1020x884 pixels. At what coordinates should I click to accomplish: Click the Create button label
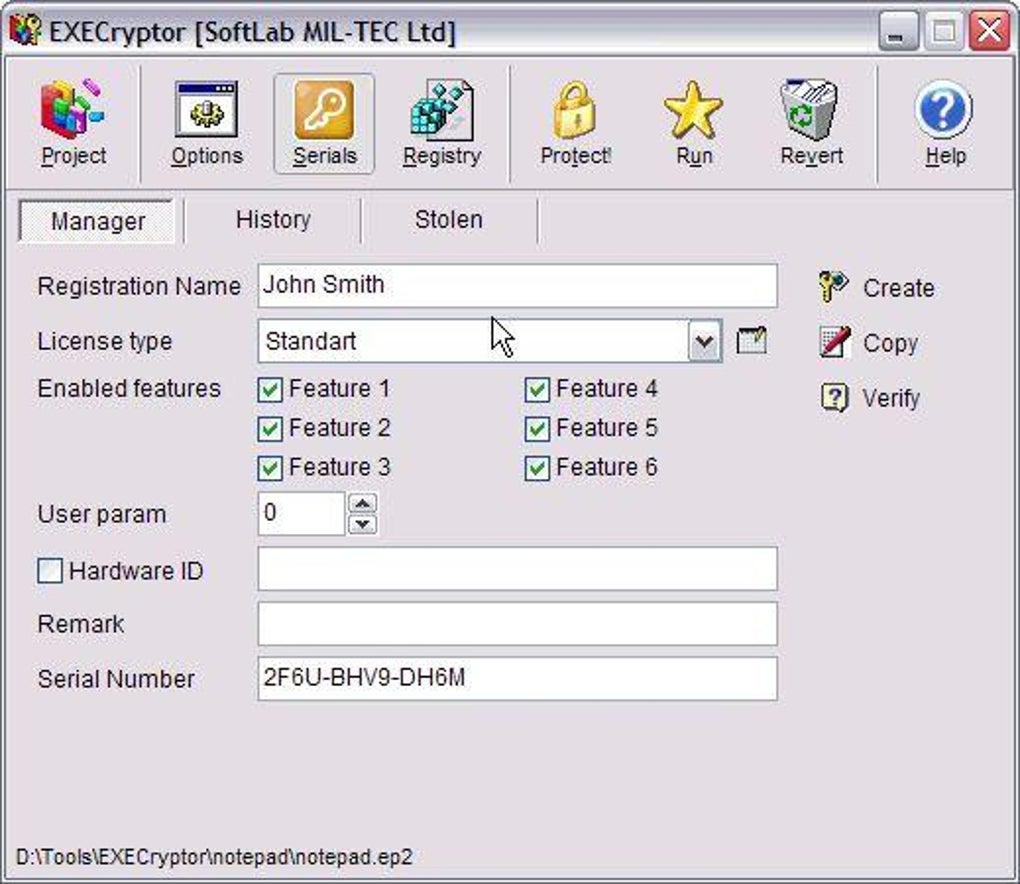coord(898,288)
